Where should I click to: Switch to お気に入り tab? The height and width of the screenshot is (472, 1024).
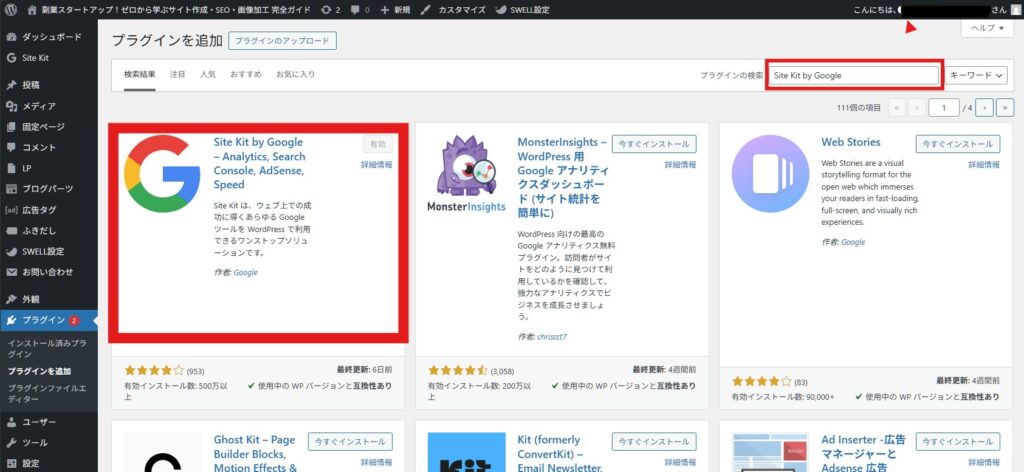[295, 74]
